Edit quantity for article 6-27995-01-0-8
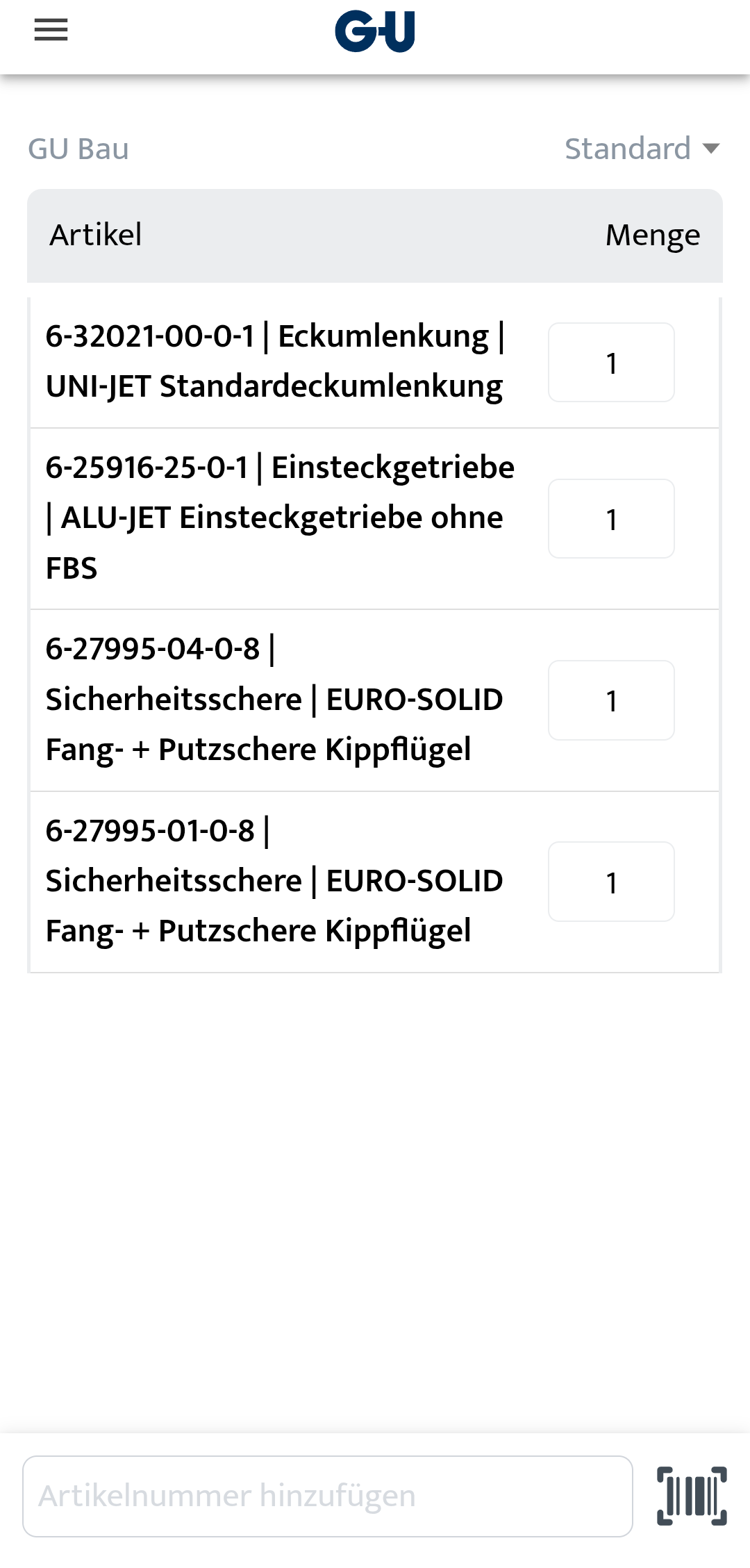The width and height of the screenshot is (750, 1568). (611, 882)
